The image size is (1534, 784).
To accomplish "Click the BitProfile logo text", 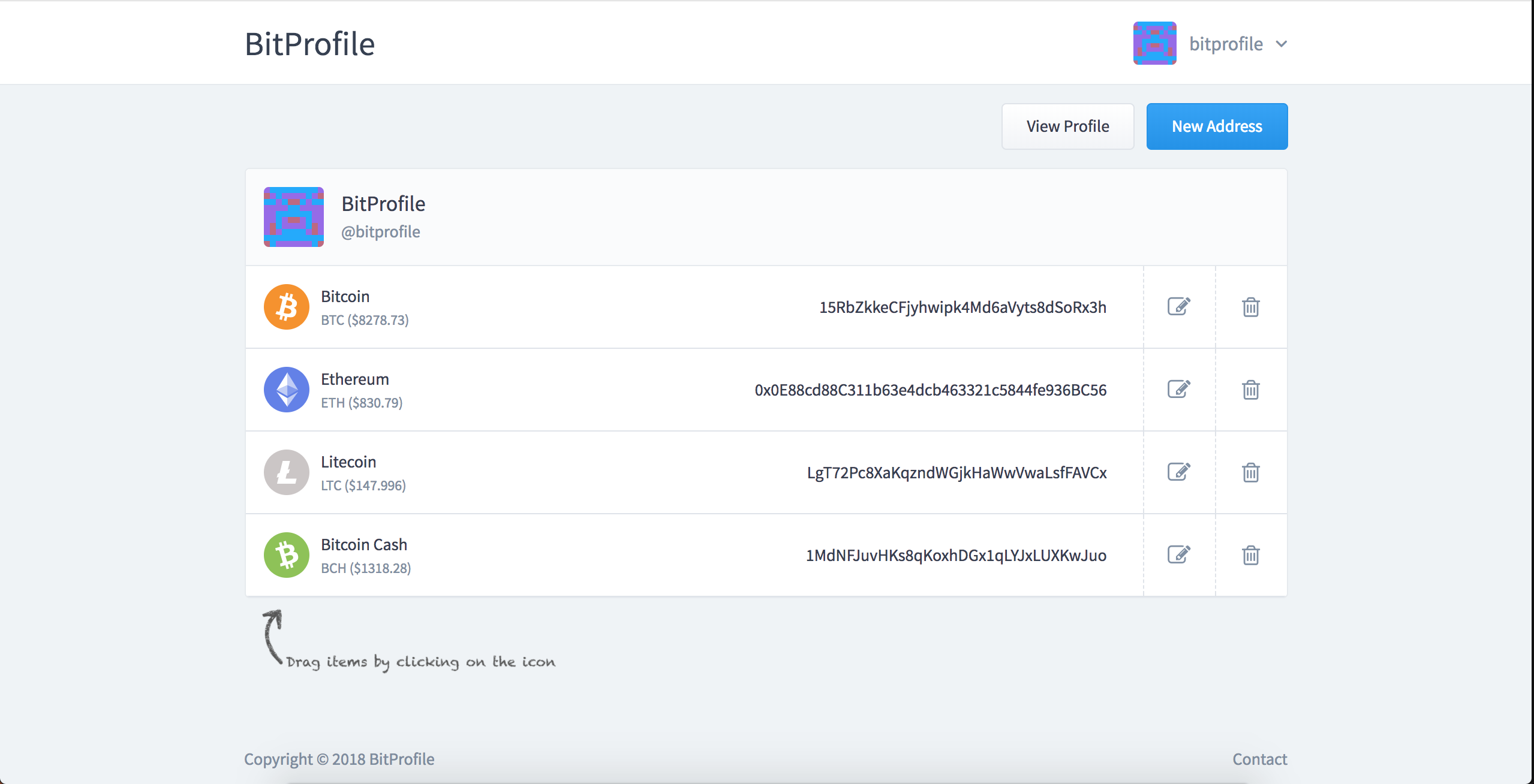I will coord(310,43).
